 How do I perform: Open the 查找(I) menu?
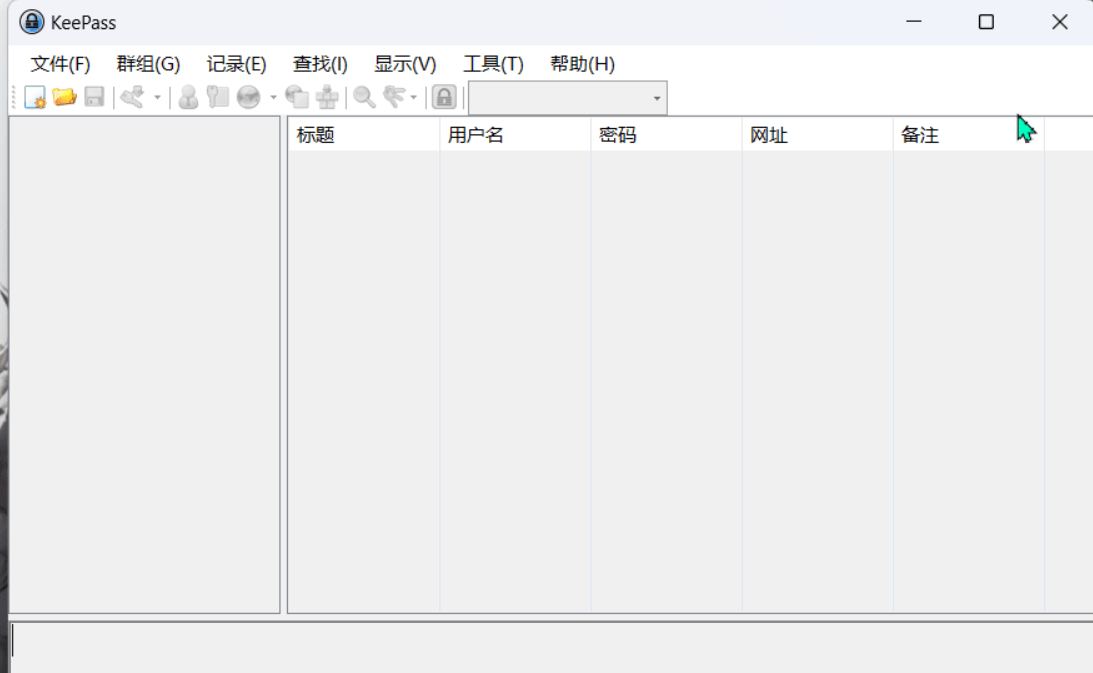point(320,64)
